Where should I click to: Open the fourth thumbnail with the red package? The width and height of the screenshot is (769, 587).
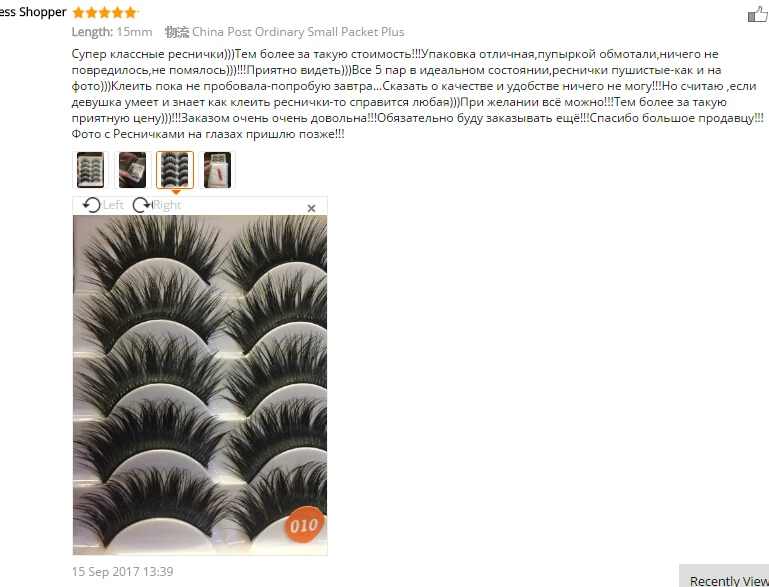click(x=217, y=170)
